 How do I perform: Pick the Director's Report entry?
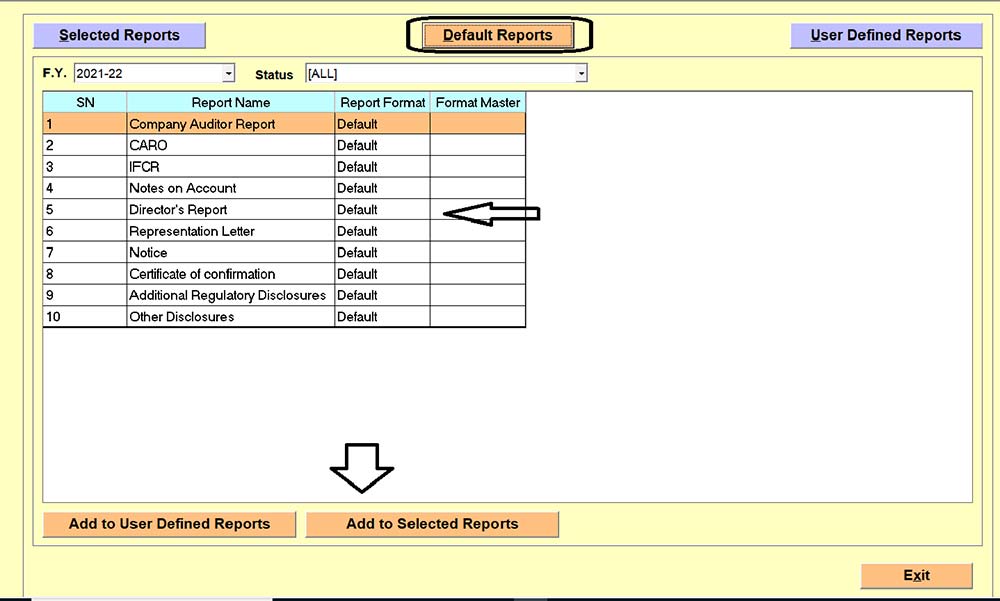tap(230, 210)
